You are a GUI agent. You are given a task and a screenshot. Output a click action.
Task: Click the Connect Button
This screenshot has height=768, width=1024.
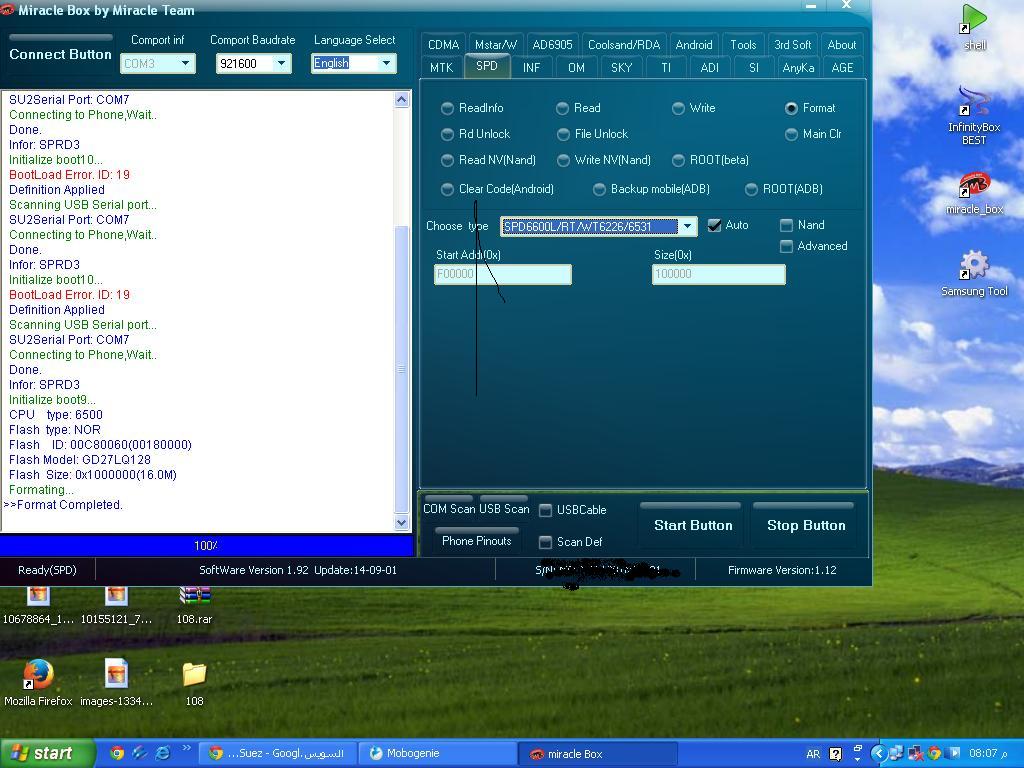click(60, 54)
